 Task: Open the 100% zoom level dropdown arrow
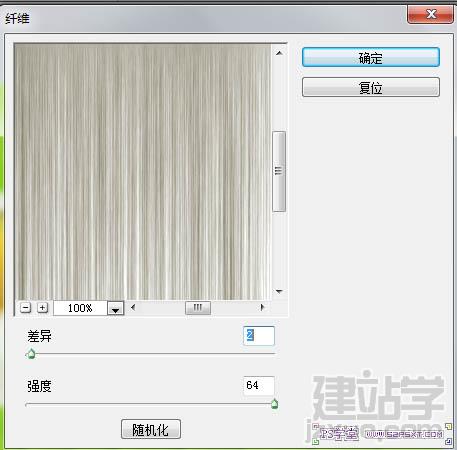coord(115,308)
